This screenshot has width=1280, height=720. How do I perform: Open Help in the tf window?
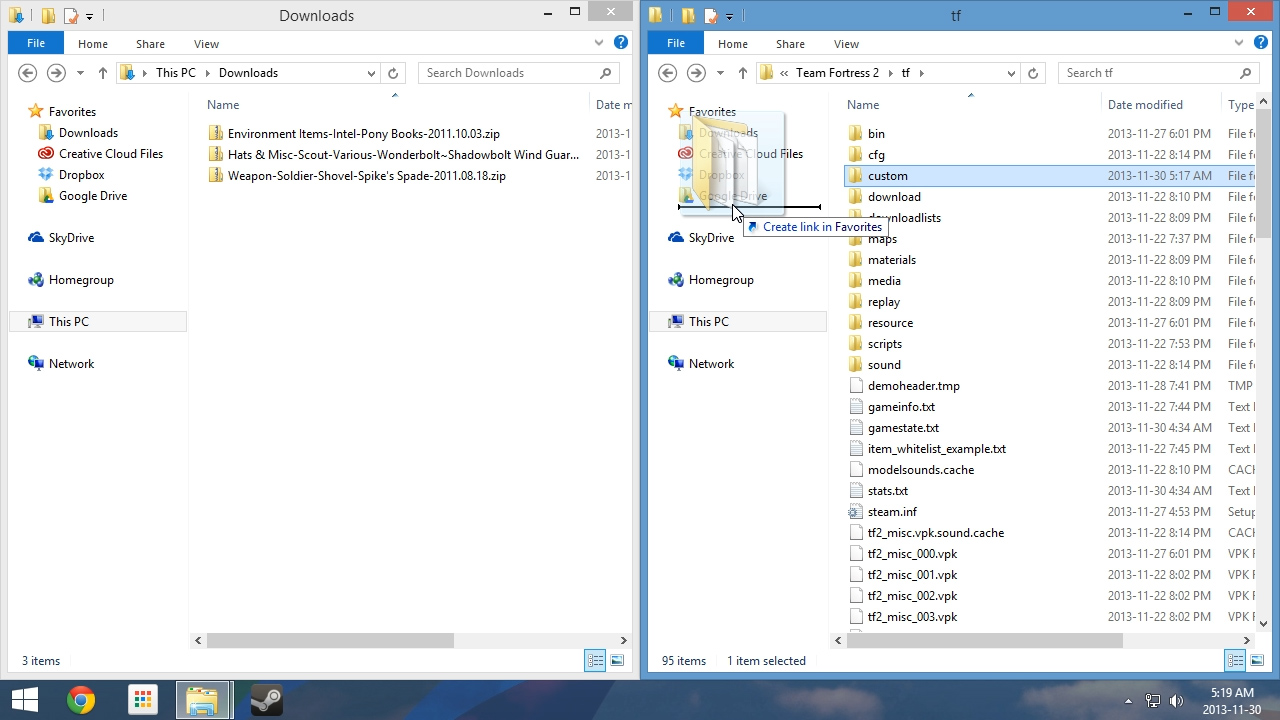click(x=1261, y=43)
